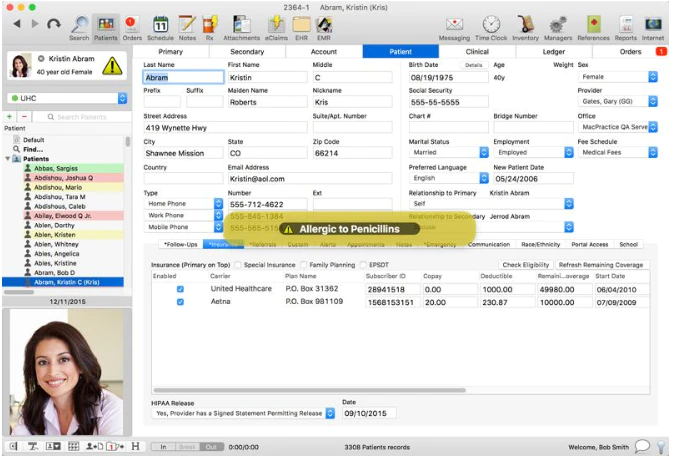Open the Employment dropdown

(x=534, y=152)
